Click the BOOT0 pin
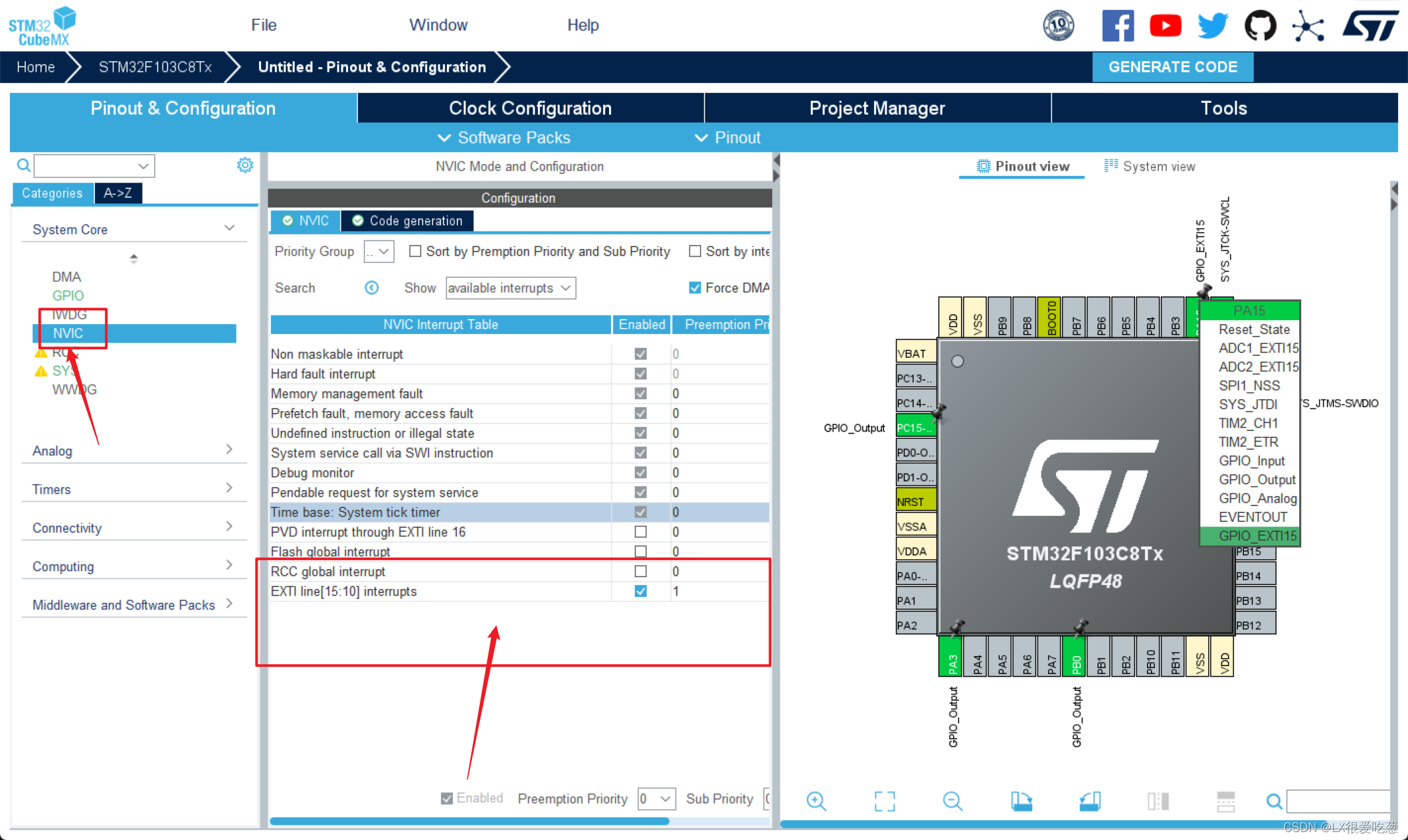Screen dimensions: 1408x840 [1050, 317]
